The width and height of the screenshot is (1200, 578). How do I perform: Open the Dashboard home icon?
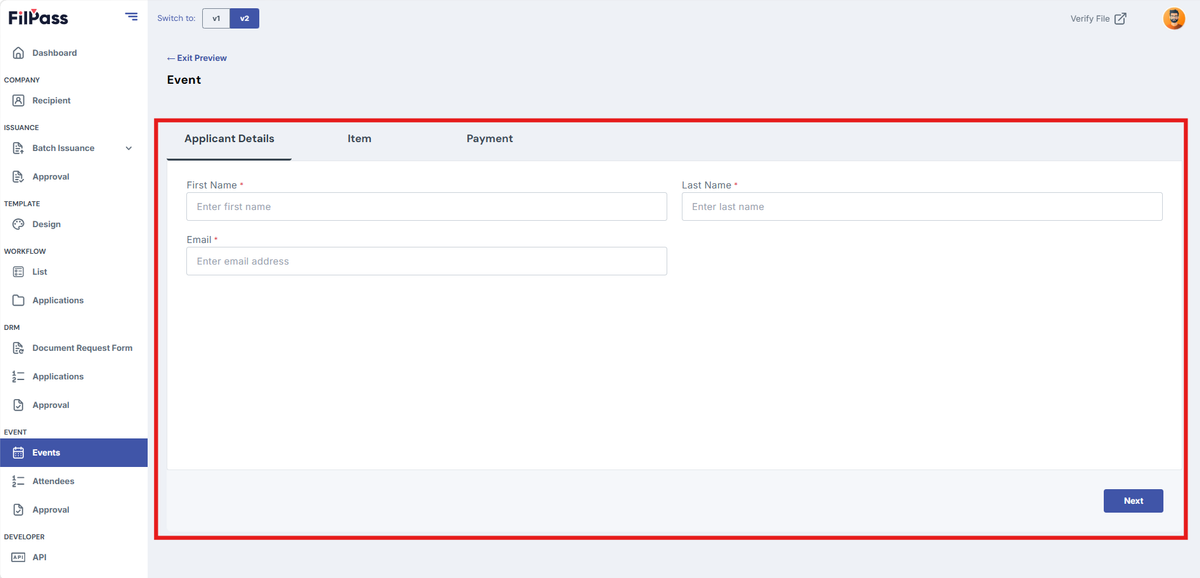(18, 53)
